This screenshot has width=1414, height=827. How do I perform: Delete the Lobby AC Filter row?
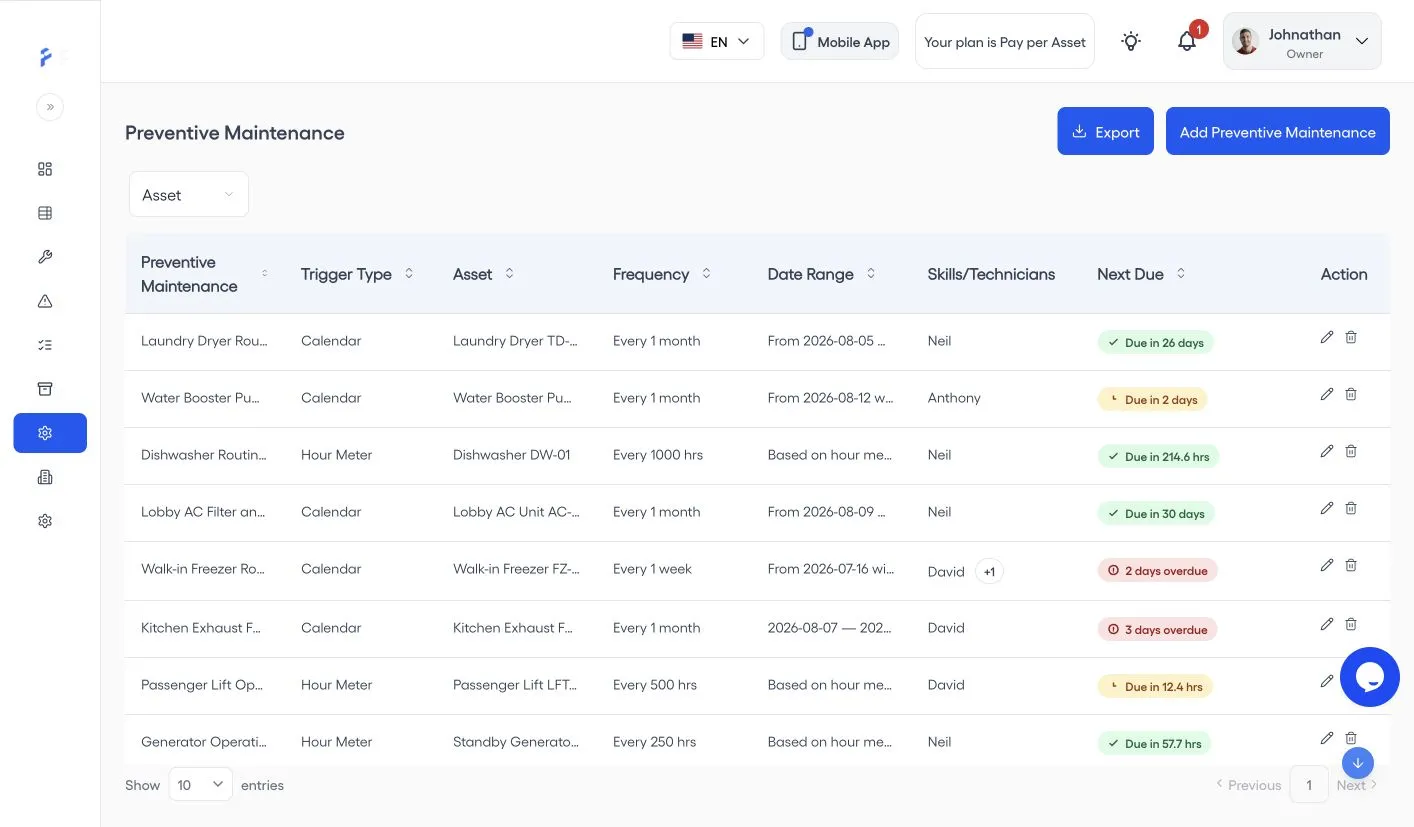pos(1351,508)
